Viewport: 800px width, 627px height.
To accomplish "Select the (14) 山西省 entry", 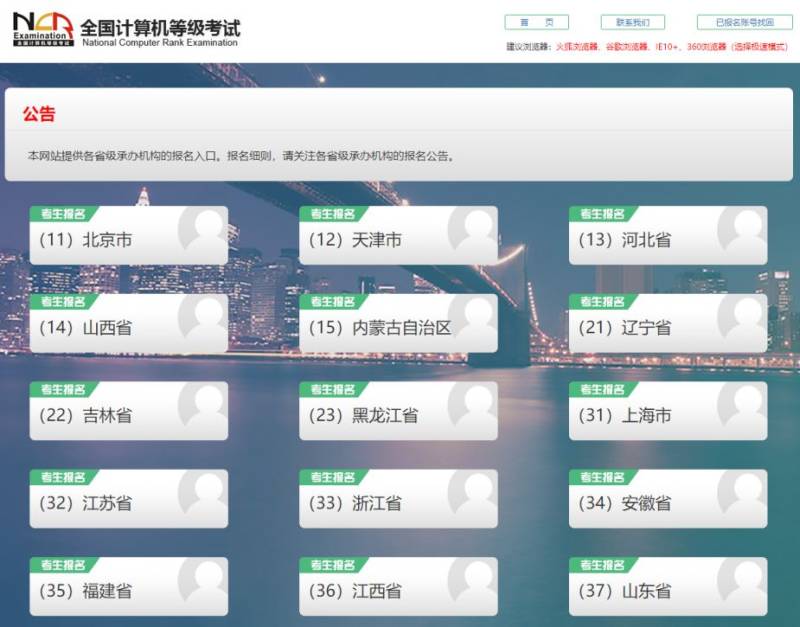I will 129,323.
